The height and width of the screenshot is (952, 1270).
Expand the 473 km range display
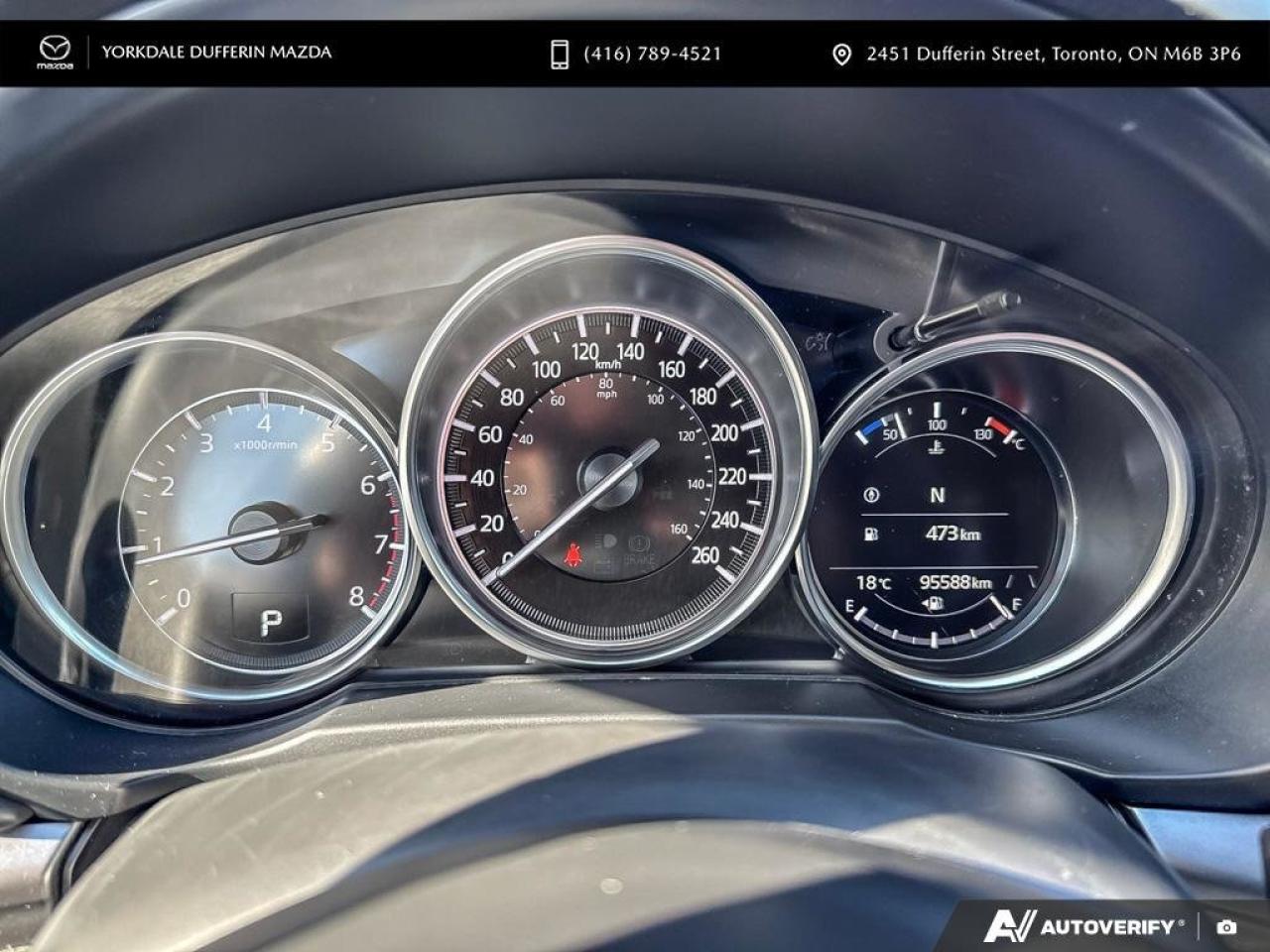pos(952,534)
